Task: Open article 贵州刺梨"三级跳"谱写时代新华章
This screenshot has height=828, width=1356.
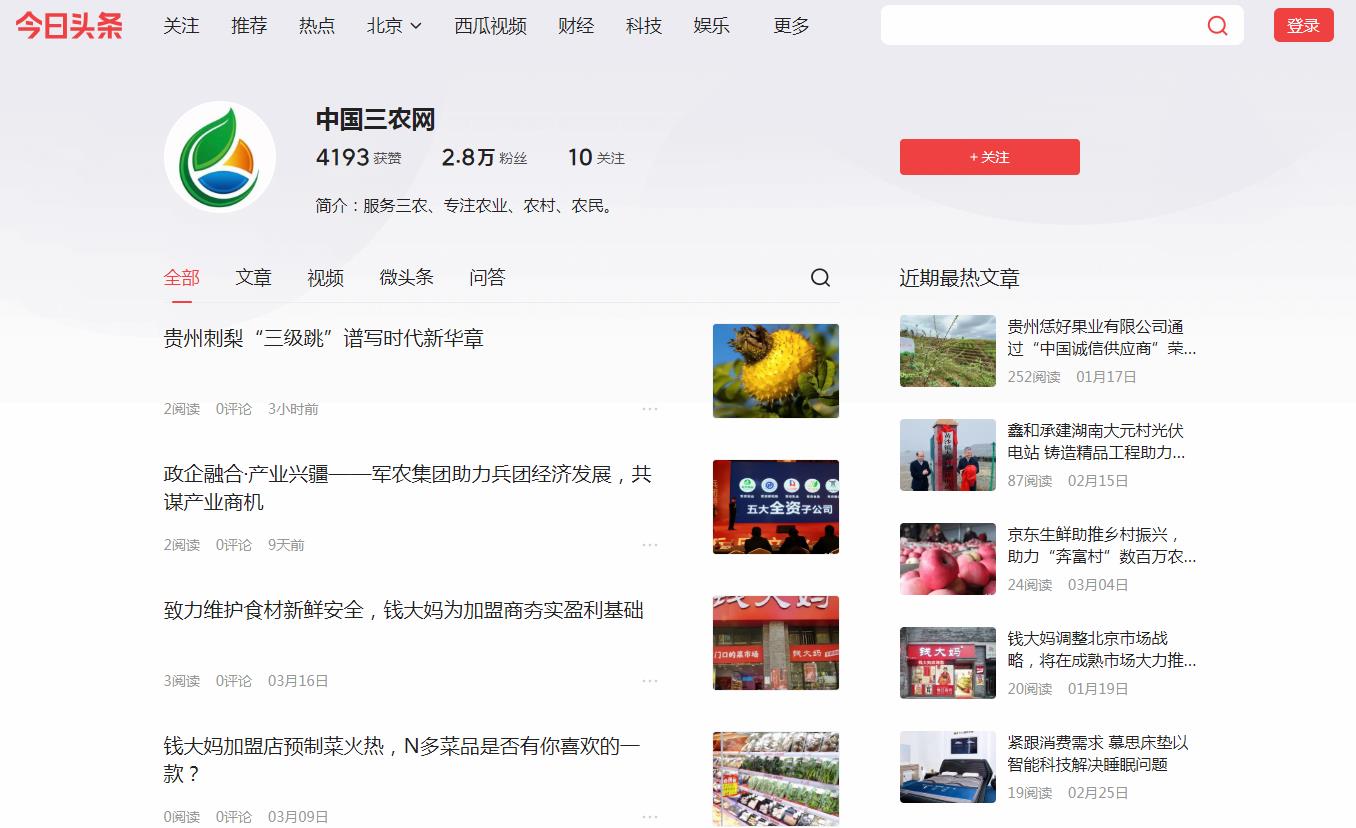Action: [324, 339]
